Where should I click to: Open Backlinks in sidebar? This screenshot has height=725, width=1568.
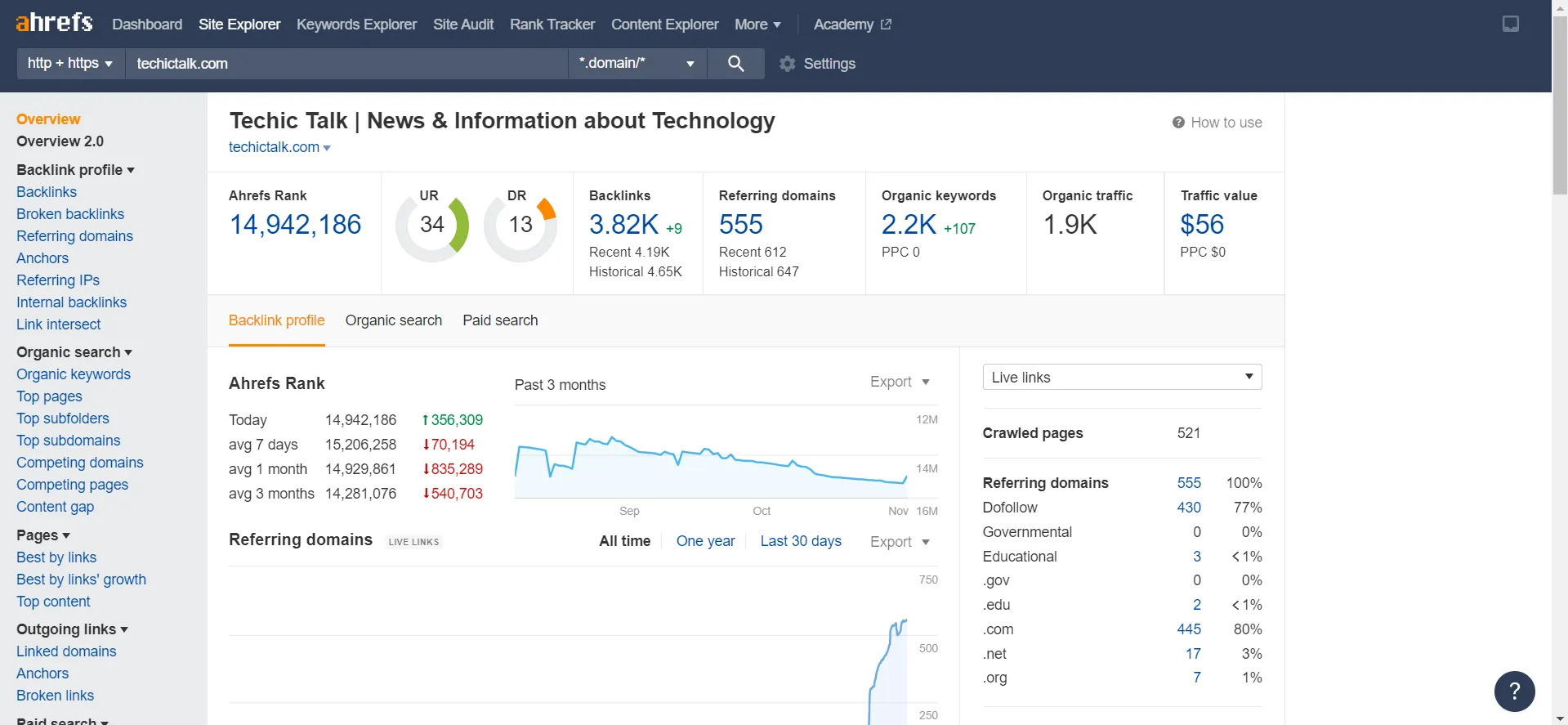click(x=47, y=192)
